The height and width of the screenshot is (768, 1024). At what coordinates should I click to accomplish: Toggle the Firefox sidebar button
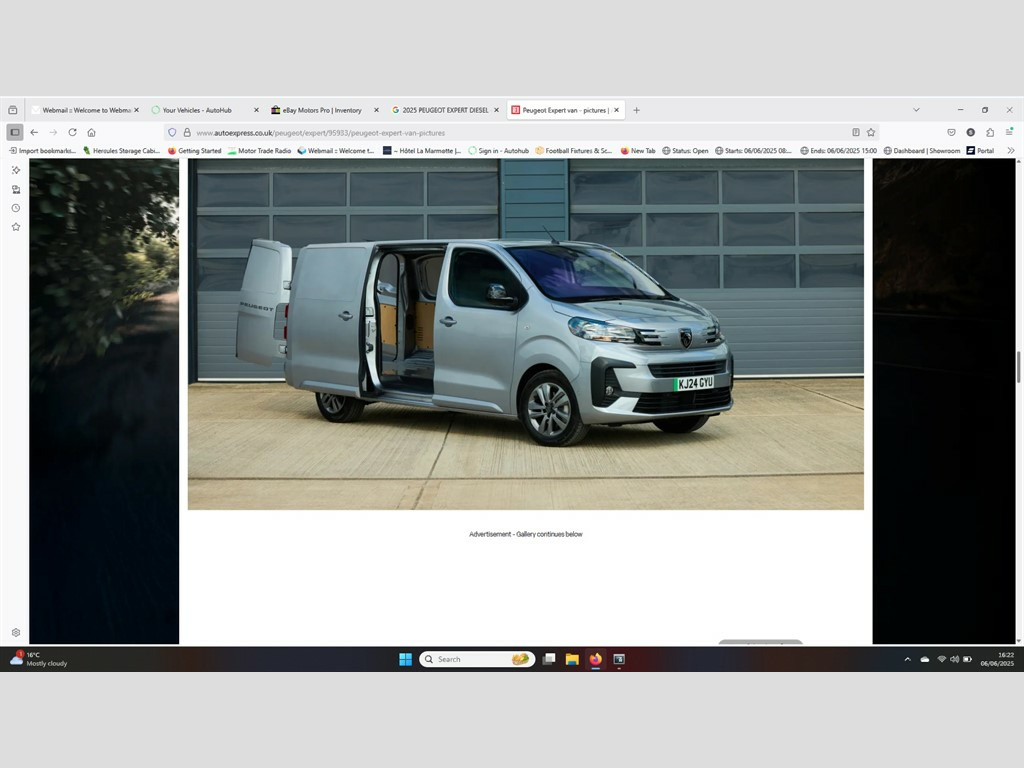pos(14,132)
